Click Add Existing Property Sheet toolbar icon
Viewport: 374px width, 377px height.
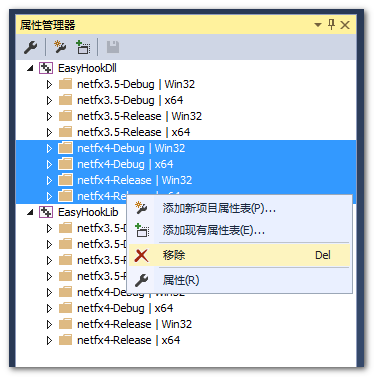click(83, 47)
